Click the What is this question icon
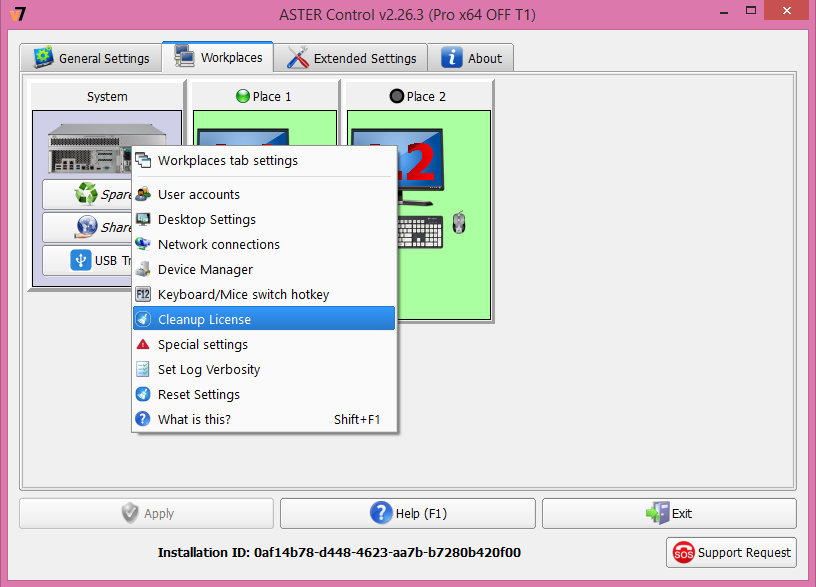The image size is (816, 587). point(143,419)
